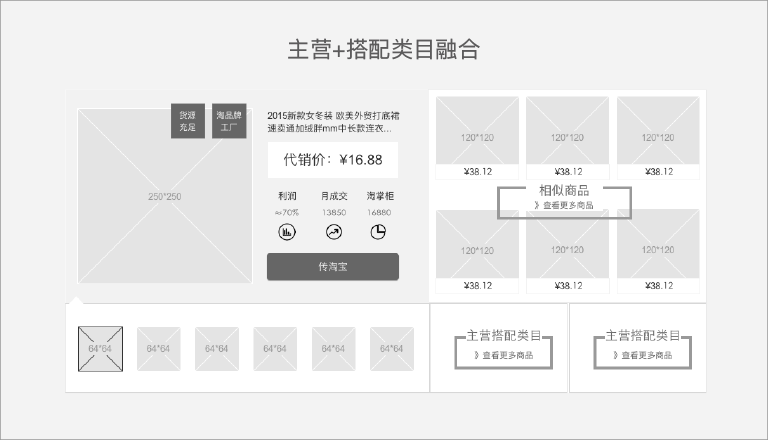The image size is (768, 440).
Task: Click the 货源充足 badge
Action: (x=188, y=121)
